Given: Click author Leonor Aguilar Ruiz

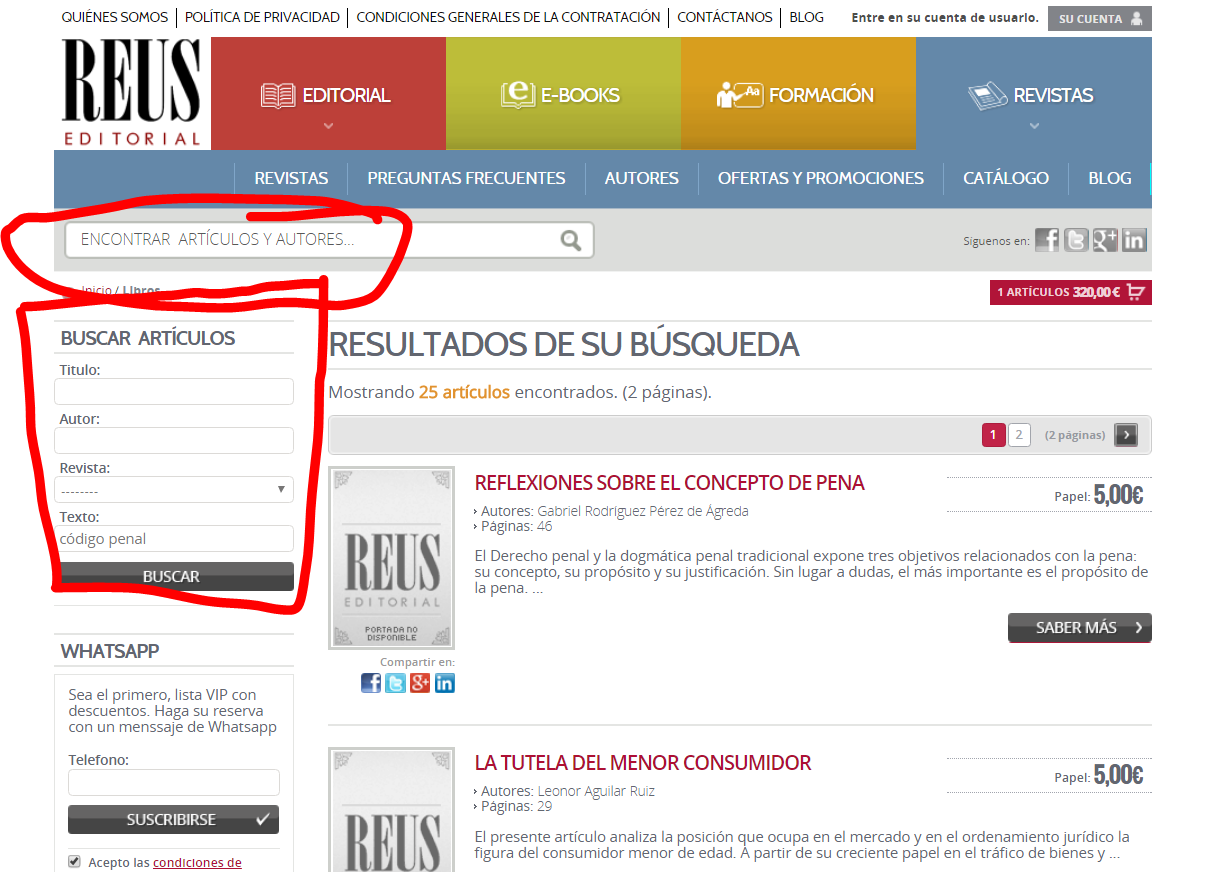Looking at the screenshot, I should (596, 791).
